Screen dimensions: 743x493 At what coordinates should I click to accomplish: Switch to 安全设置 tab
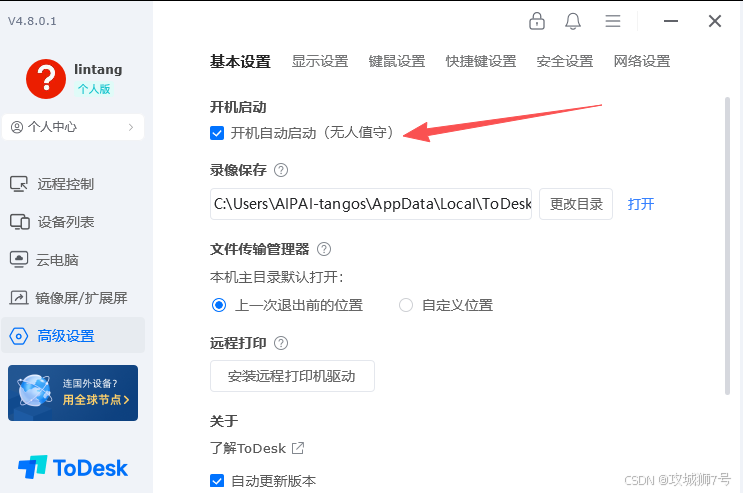pos(565,61)
